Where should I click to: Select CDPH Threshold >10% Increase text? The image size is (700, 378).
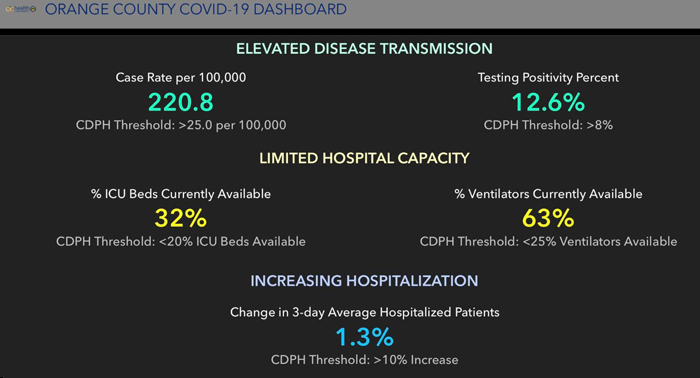pyautogui.click(x=364, y=360)
